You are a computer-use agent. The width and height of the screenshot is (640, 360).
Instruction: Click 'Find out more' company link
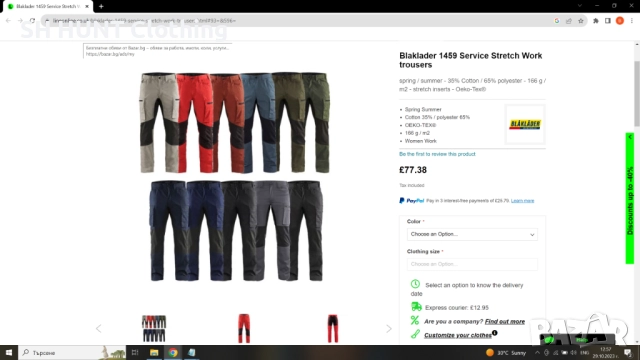tap(504, 322)
